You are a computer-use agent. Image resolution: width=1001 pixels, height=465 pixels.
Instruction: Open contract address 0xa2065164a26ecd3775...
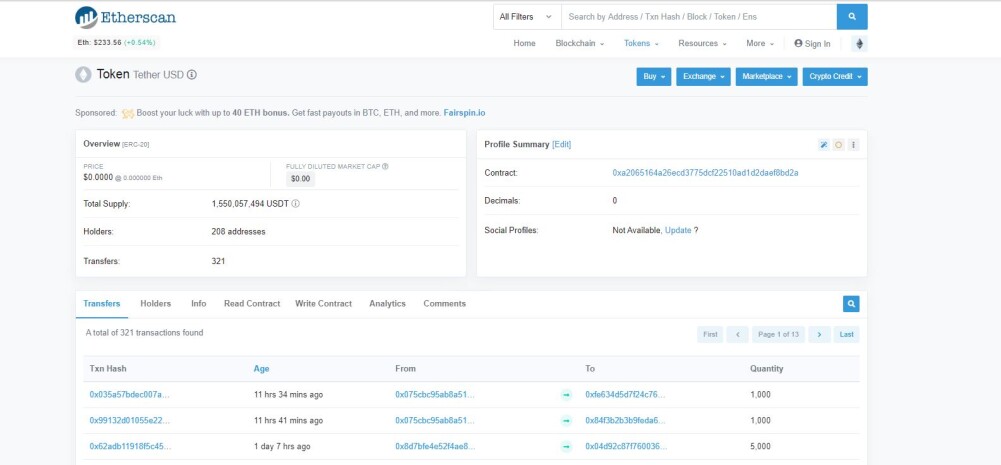[705, 172]
